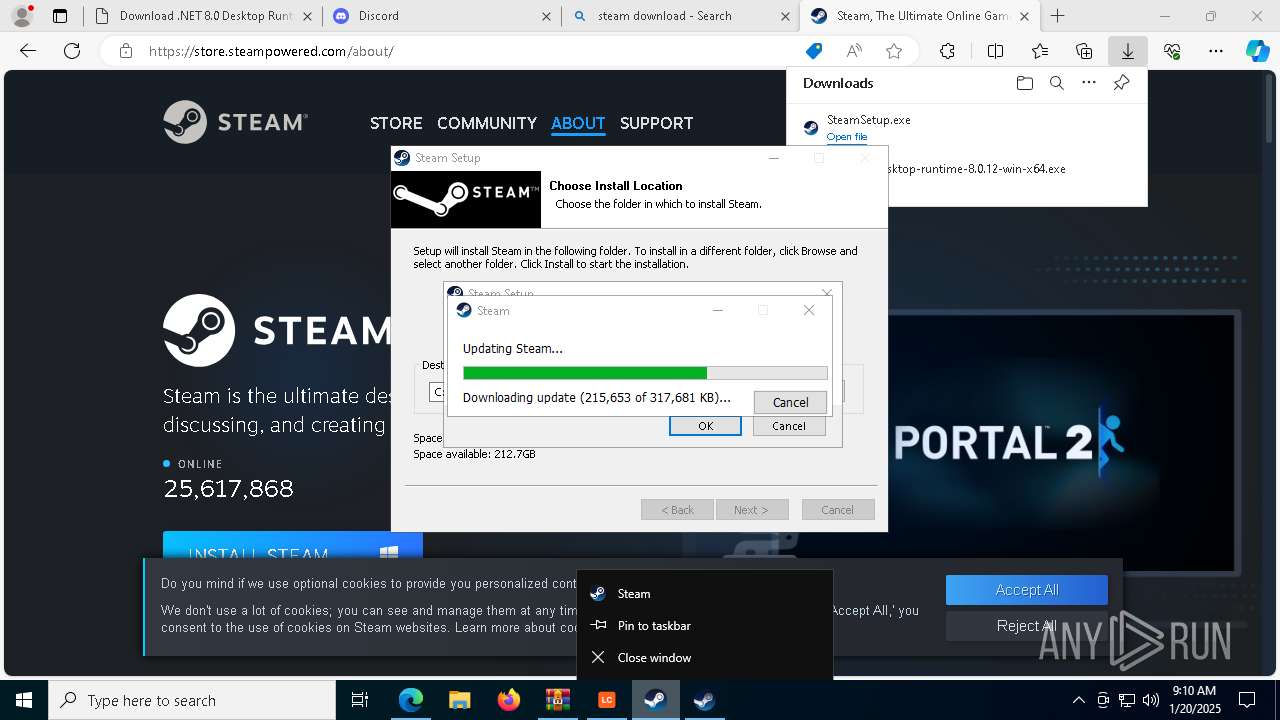
Task: Switch to the Discord tab
Action: coord(441,16)
